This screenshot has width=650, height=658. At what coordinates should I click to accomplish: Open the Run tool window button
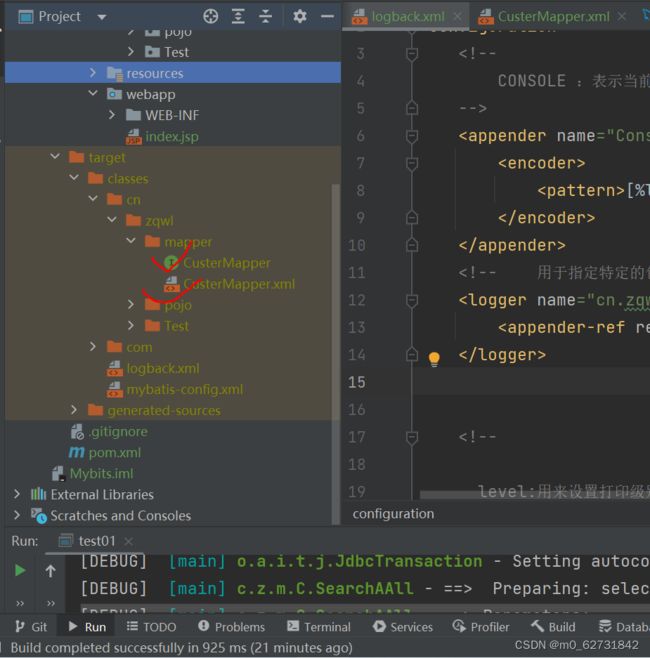[x=87, y=627]
